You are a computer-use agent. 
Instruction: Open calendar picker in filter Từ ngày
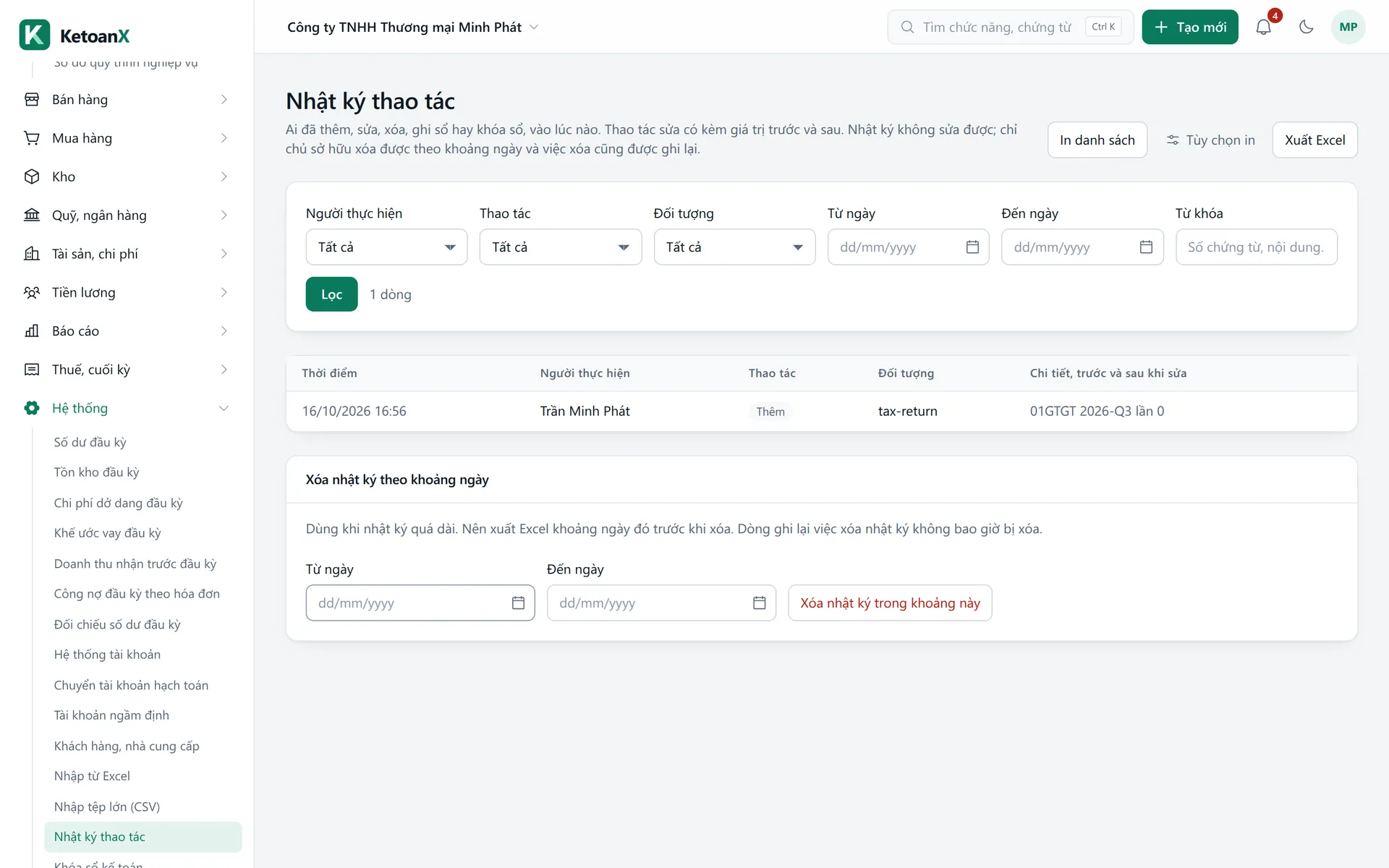click(972, 247)
